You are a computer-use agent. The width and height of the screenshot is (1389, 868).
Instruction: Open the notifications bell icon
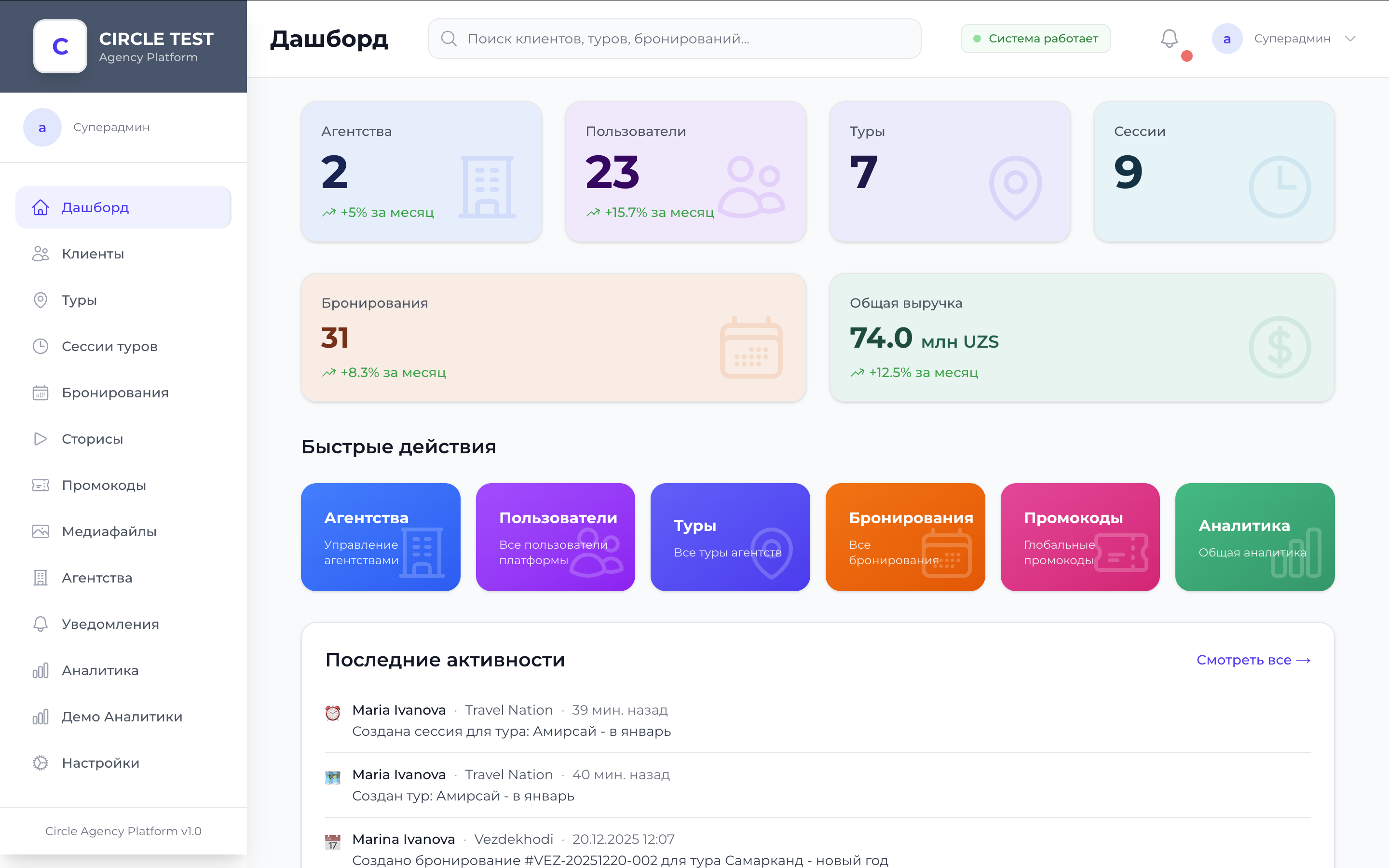coord(1170,39)
